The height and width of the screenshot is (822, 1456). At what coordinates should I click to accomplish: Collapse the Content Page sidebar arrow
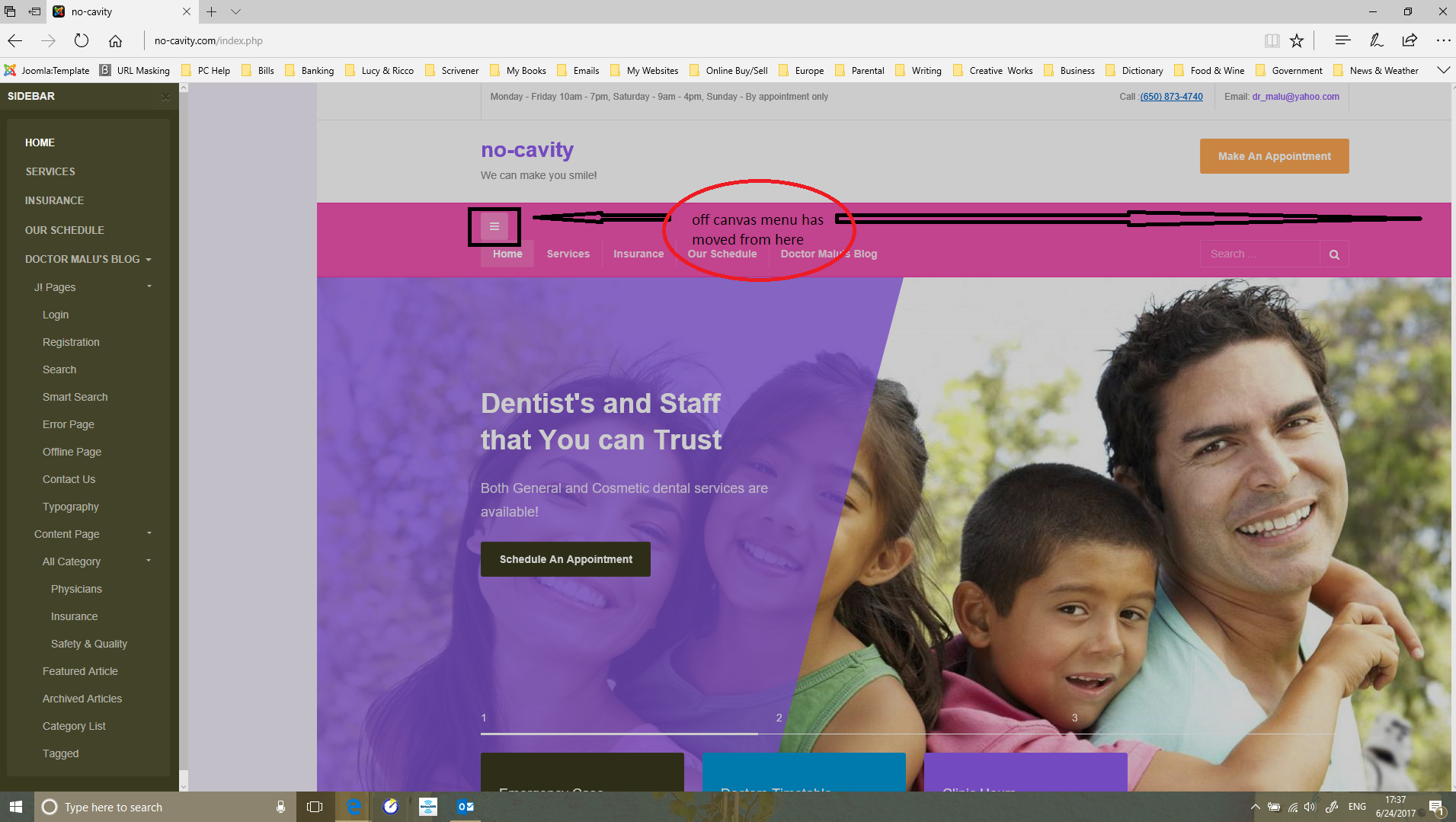click(149, 533)
